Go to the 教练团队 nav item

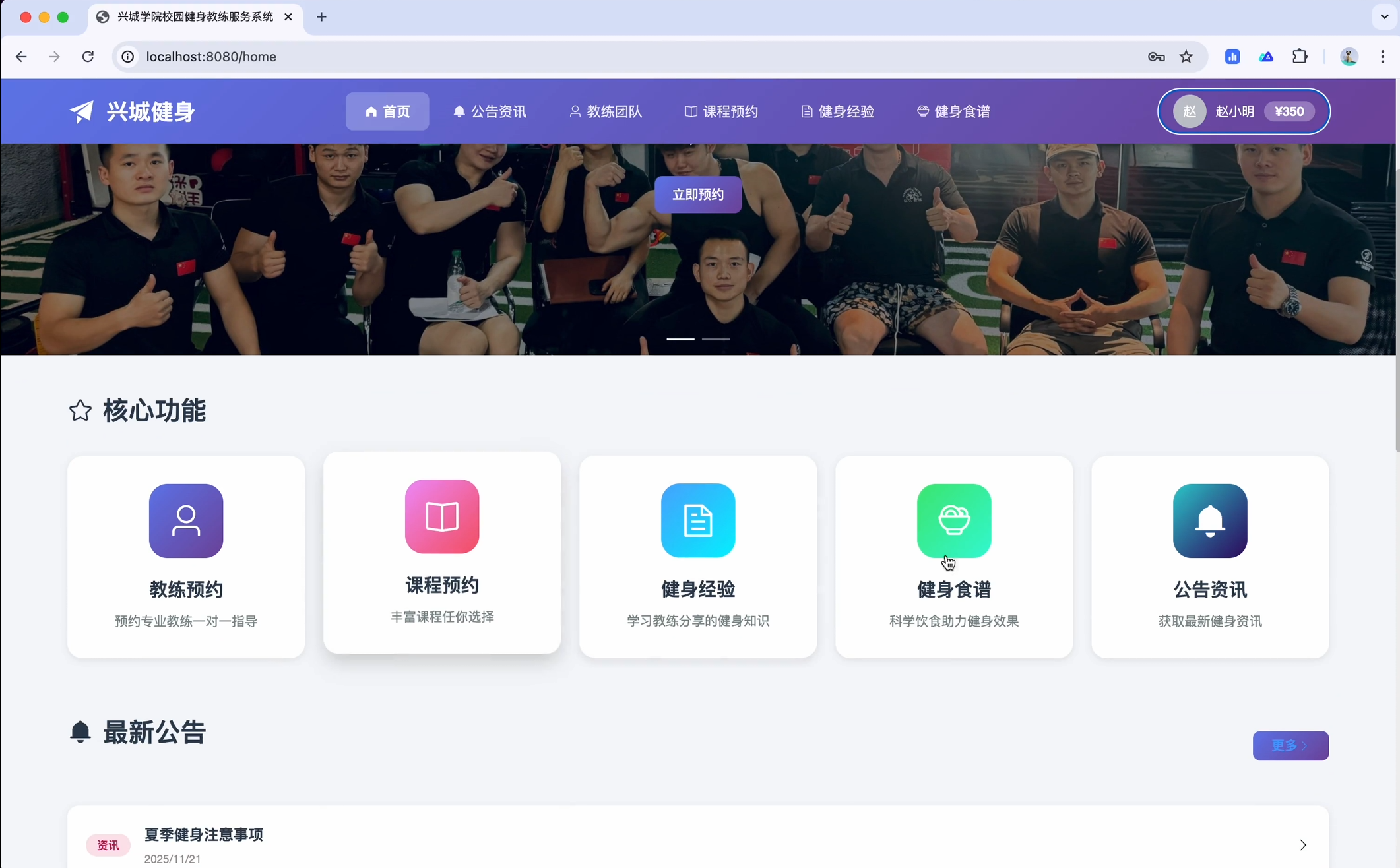pyautogui.click(x=606, y=111)
